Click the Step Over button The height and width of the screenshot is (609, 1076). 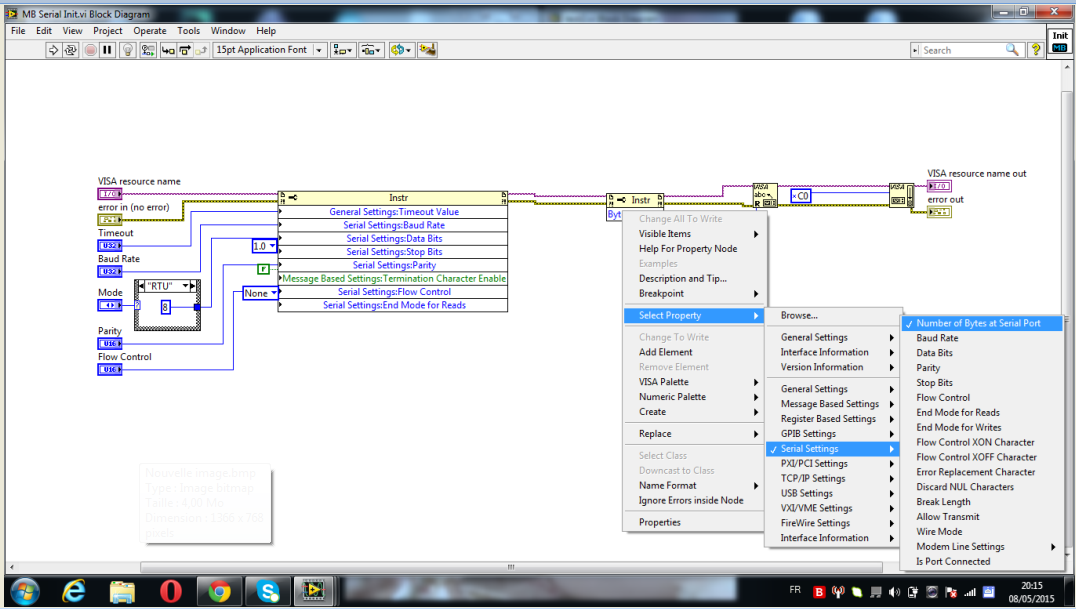pyautogui.click(x=185, y=49)
